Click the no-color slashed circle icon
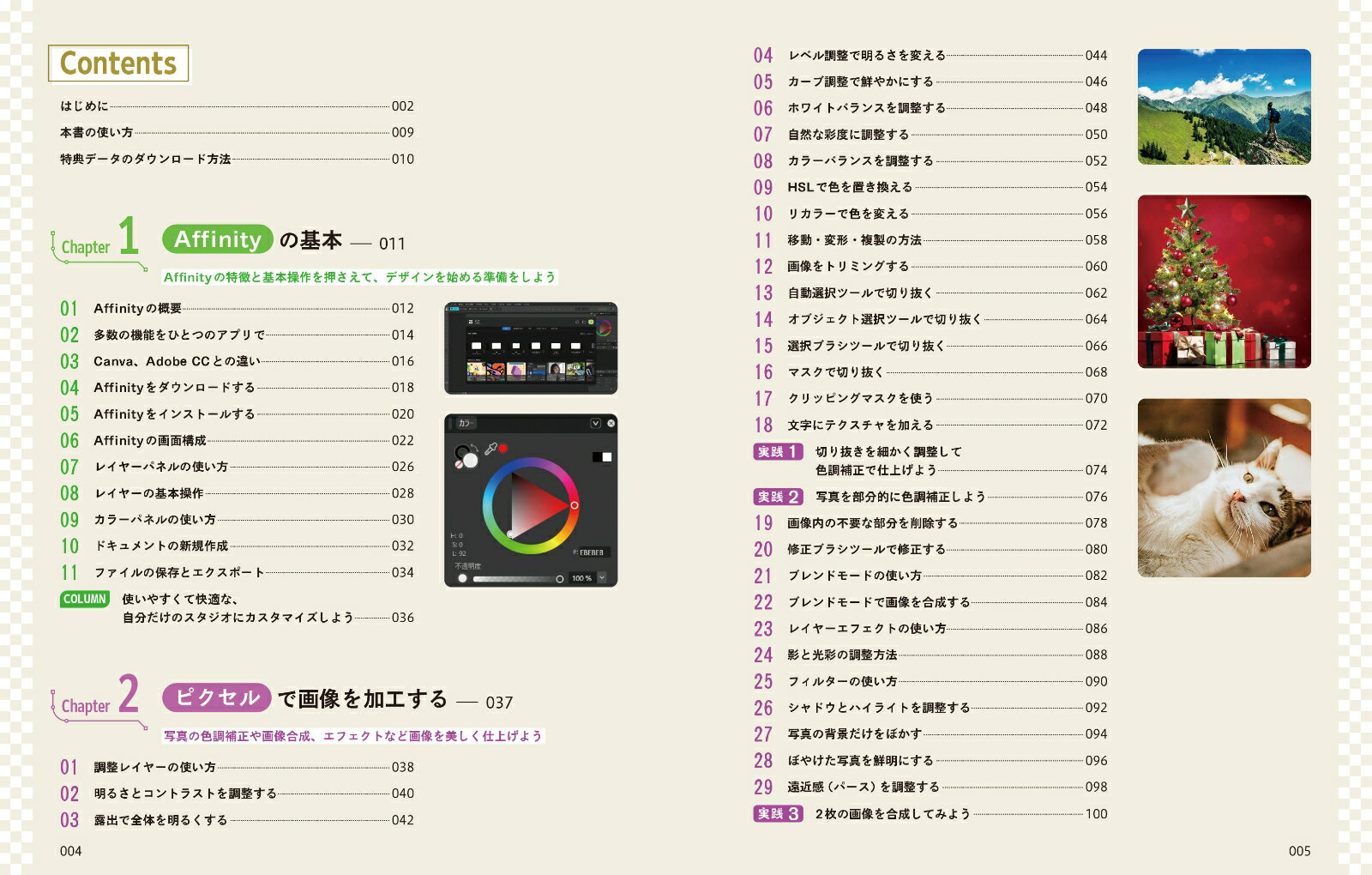Screen dimensions: 1372x875 tap(459, 463)
